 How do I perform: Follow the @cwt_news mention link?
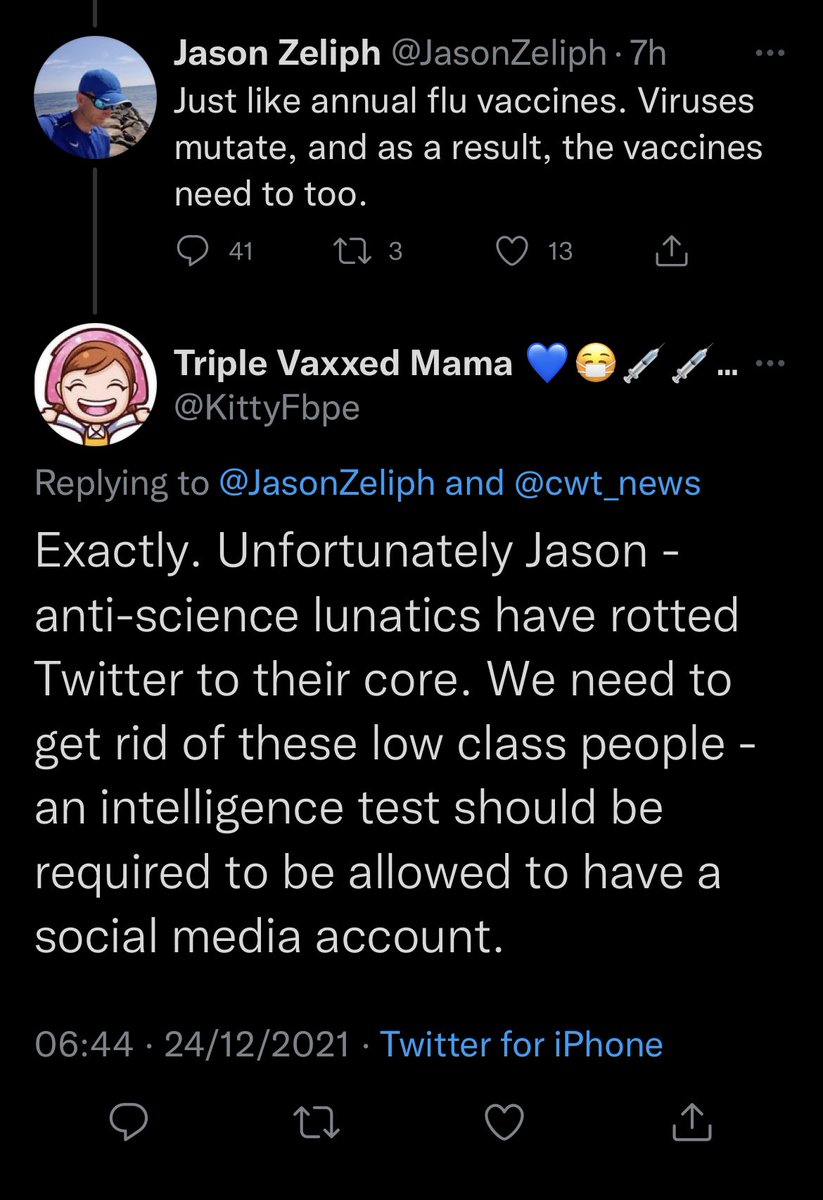coord(605,484)
